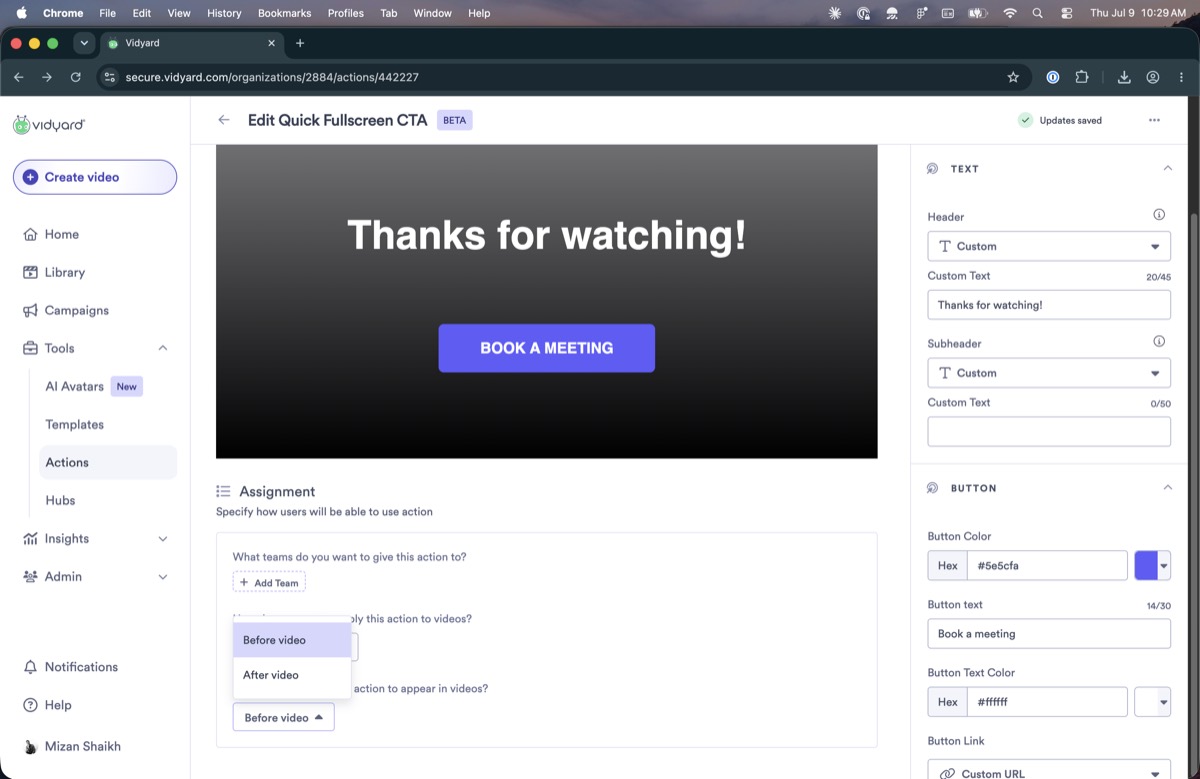This screenshot has height=779, width=1200.
Task: Collapse the TEXT section
Action: click(x=1167, y=168)
